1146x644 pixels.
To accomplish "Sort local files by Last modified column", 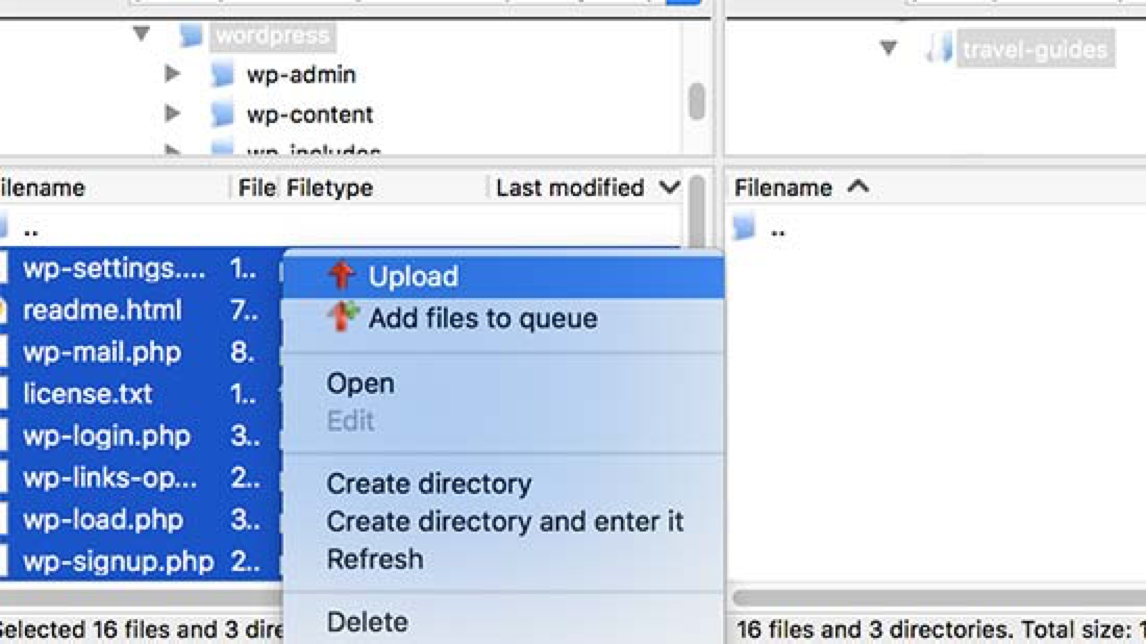I will point(570,188).
